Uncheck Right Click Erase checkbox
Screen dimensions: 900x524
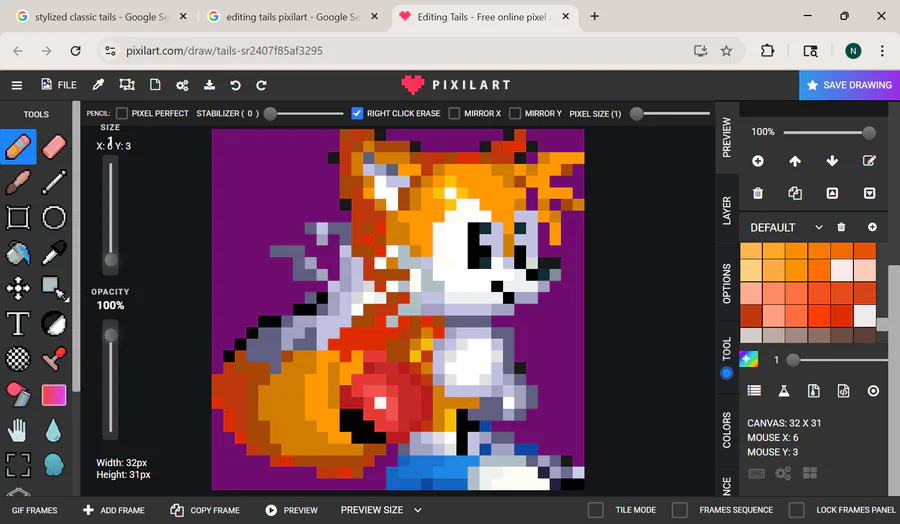[357, 113]
